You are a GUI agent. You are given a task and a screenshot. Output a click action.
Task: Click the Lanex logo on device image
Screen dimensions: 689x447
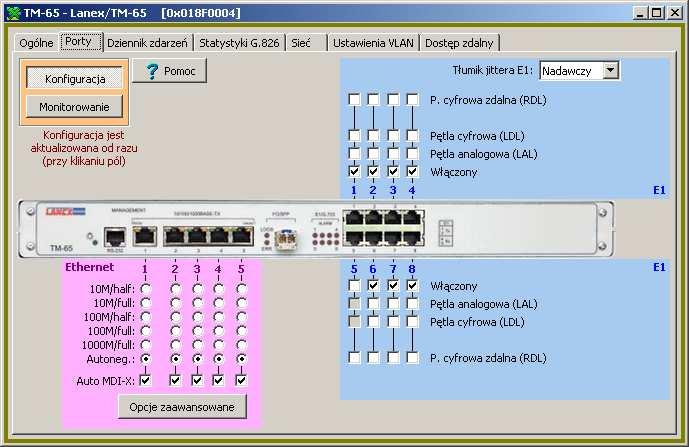(x=65, y=212)
